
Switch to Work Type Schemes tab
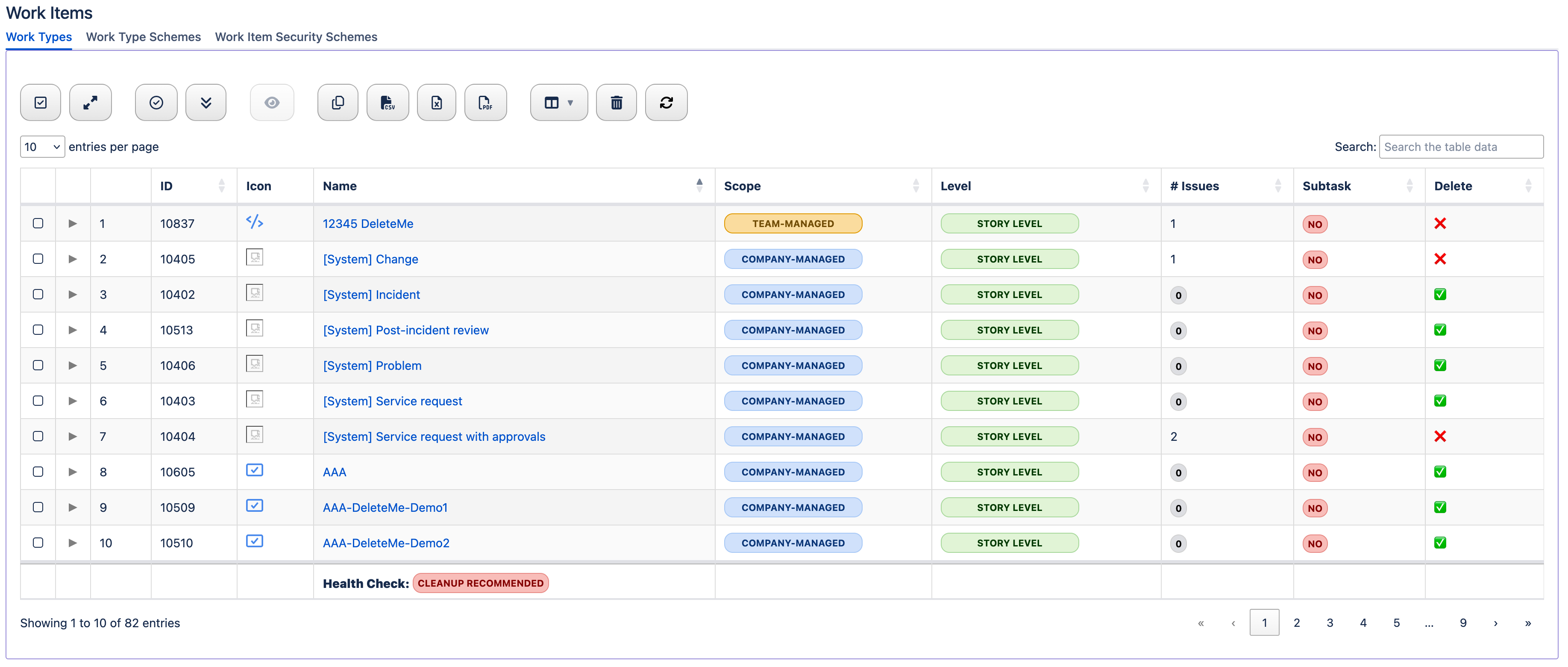[x=143, y=36]
